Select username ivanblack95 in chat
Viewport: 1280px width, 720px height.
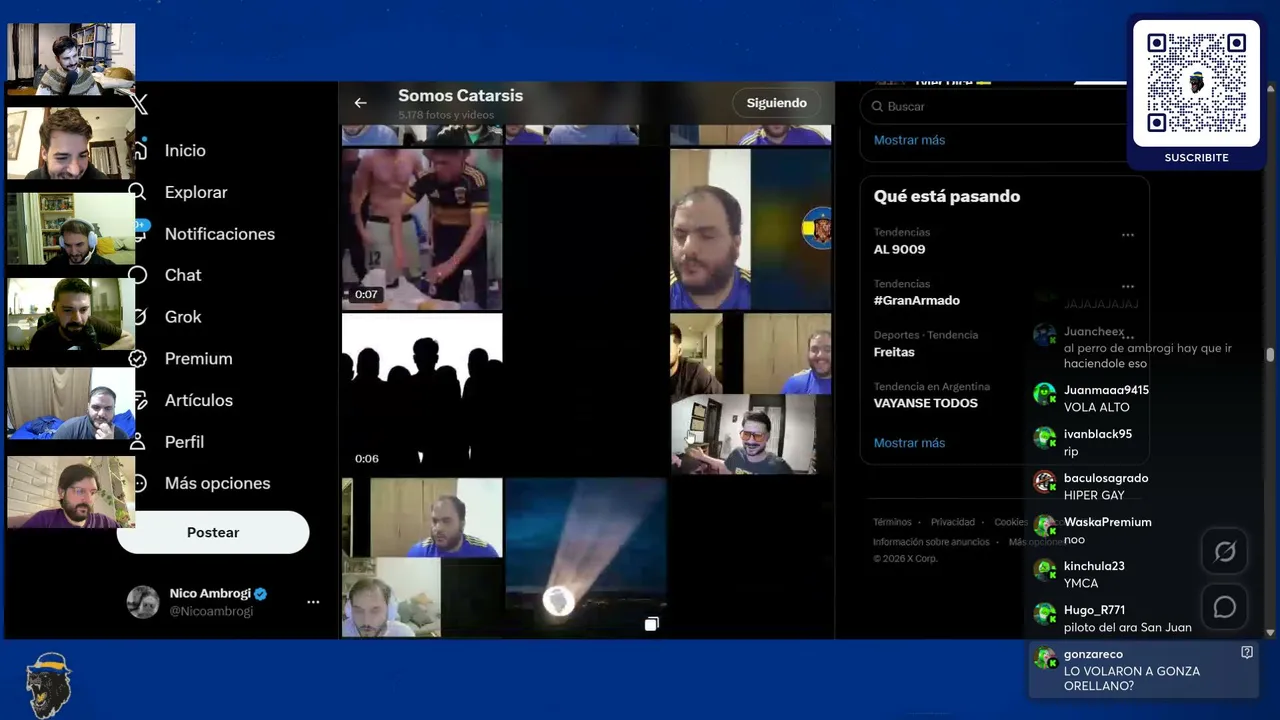pos(1098,434)
